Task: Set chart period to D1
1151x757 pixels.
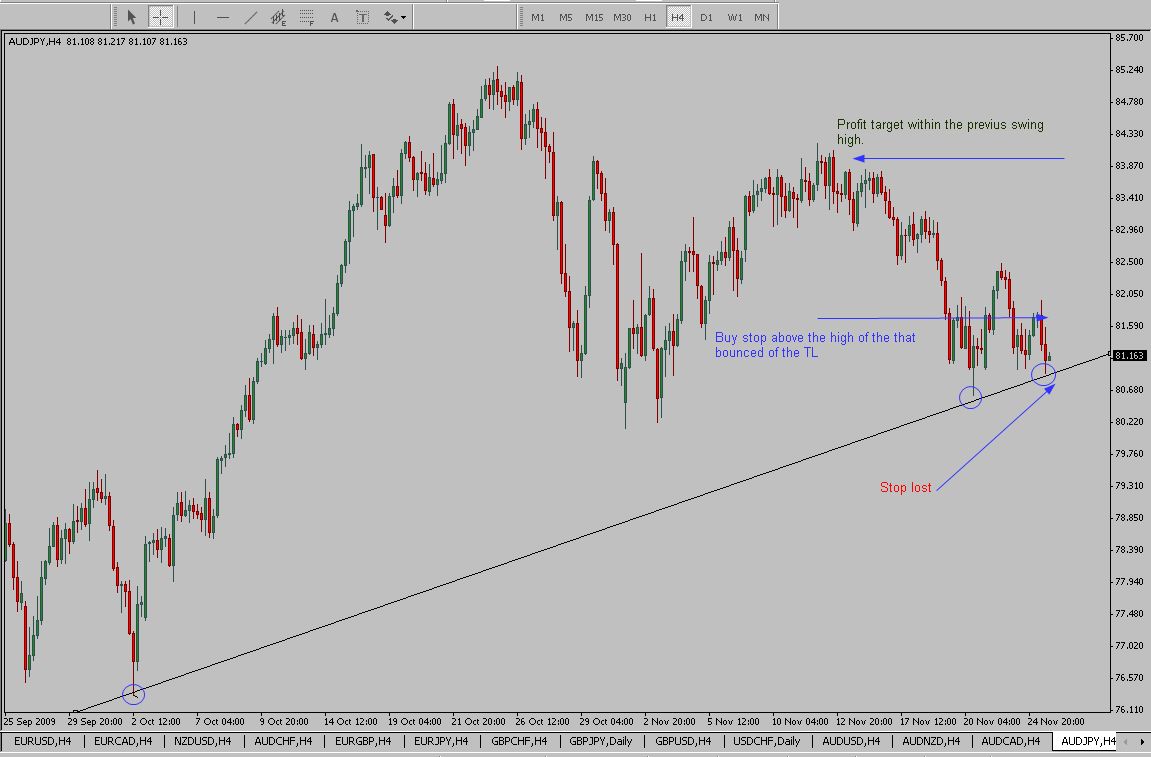Action: (x=706, y=17)
